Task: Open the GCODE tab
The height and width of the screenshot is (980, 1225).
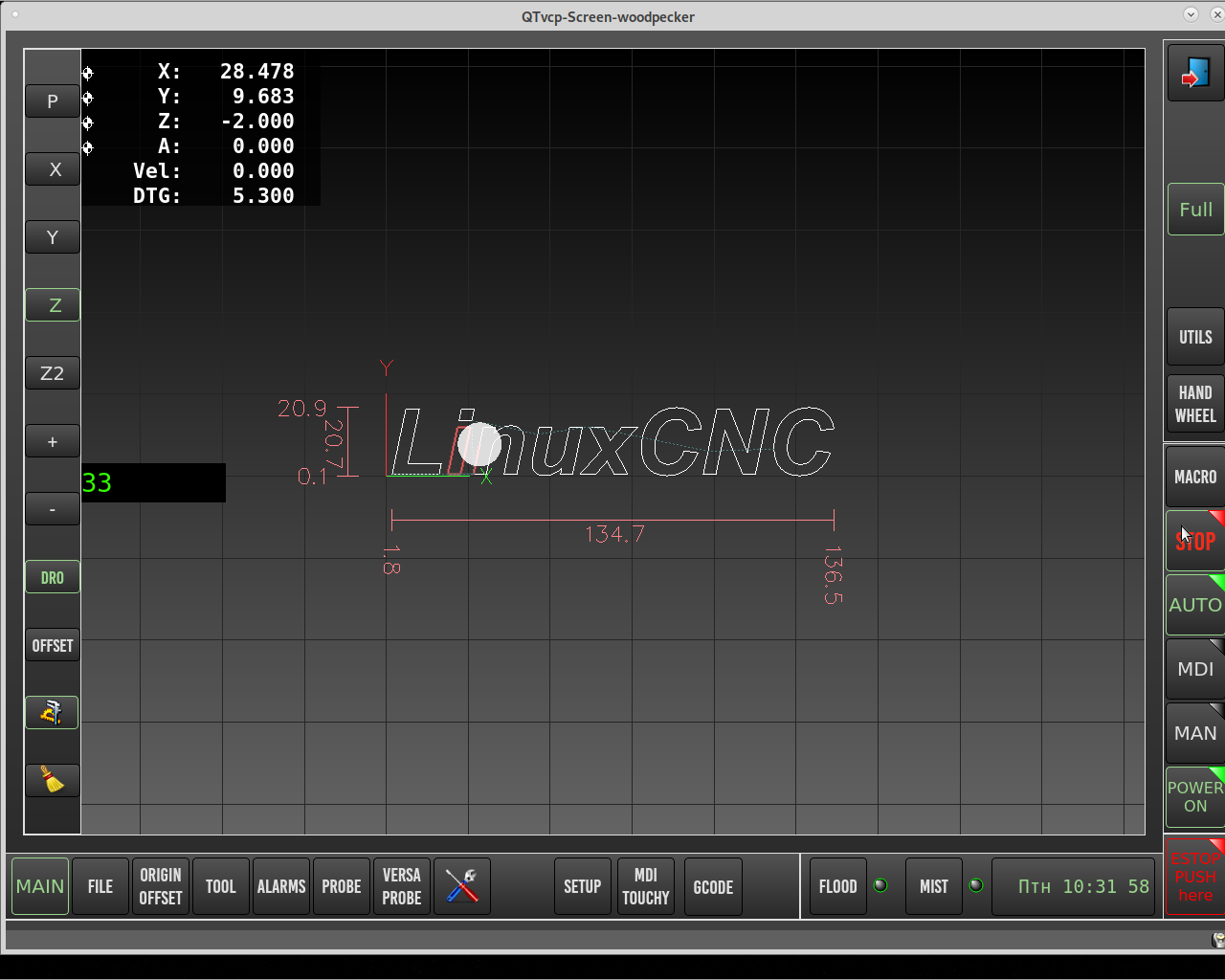Action: coord(713,886)
